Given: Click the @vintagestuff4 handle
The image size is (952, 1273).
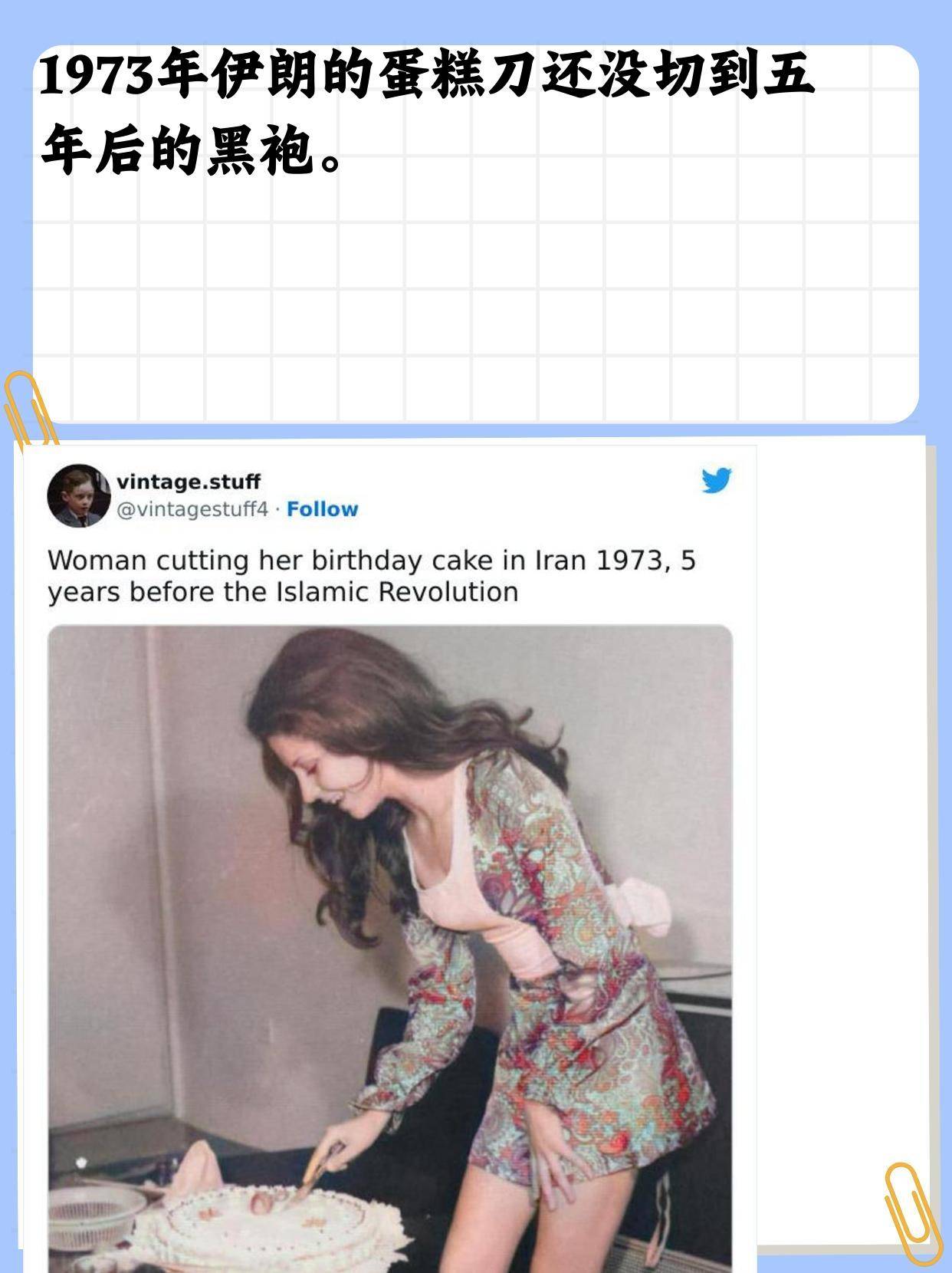Looking at the screenshot, I should pos(192,509).
